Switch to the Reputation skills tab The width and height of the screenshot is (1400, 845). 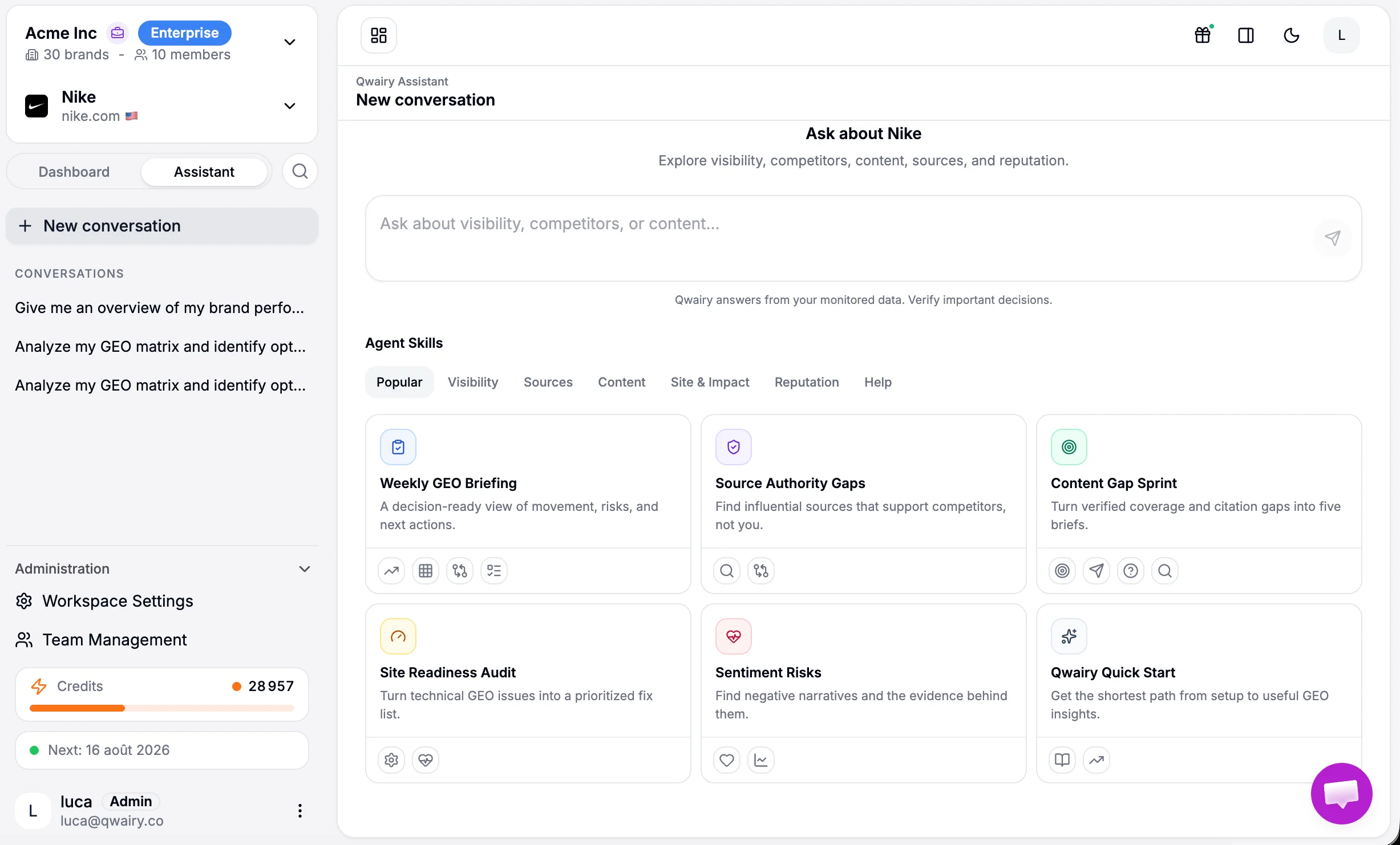[x=807, y=382]
